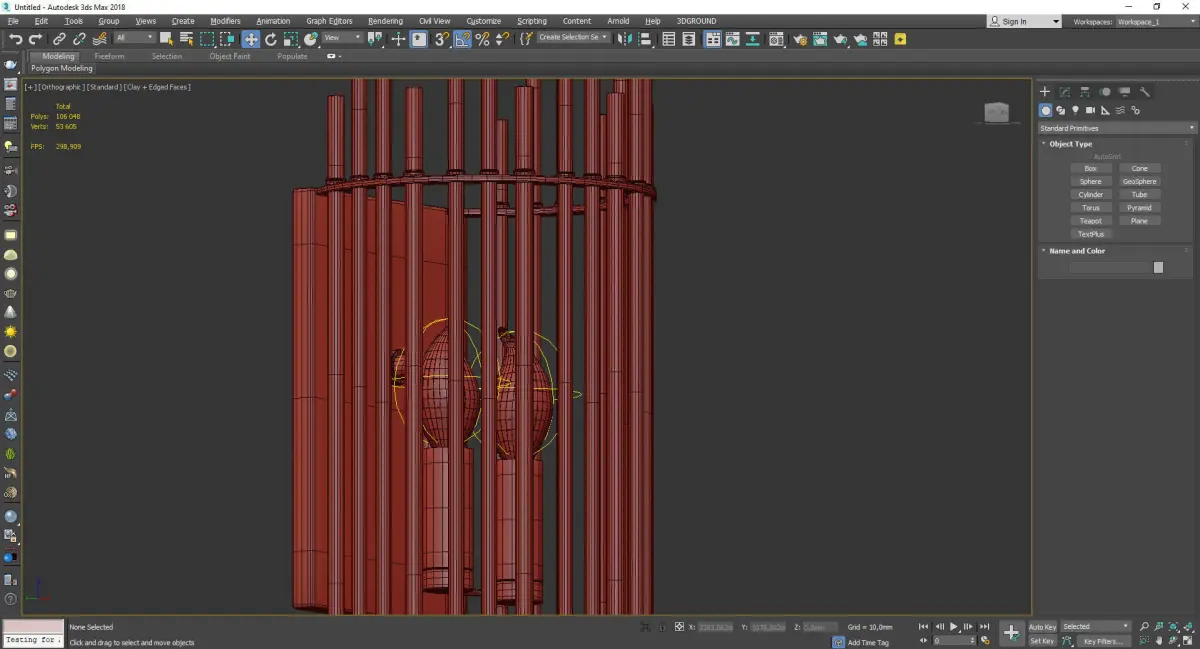Screen dimensions: 1200x649
Task: Open Rendered Frame Window
Action: [x=819, y=39]
